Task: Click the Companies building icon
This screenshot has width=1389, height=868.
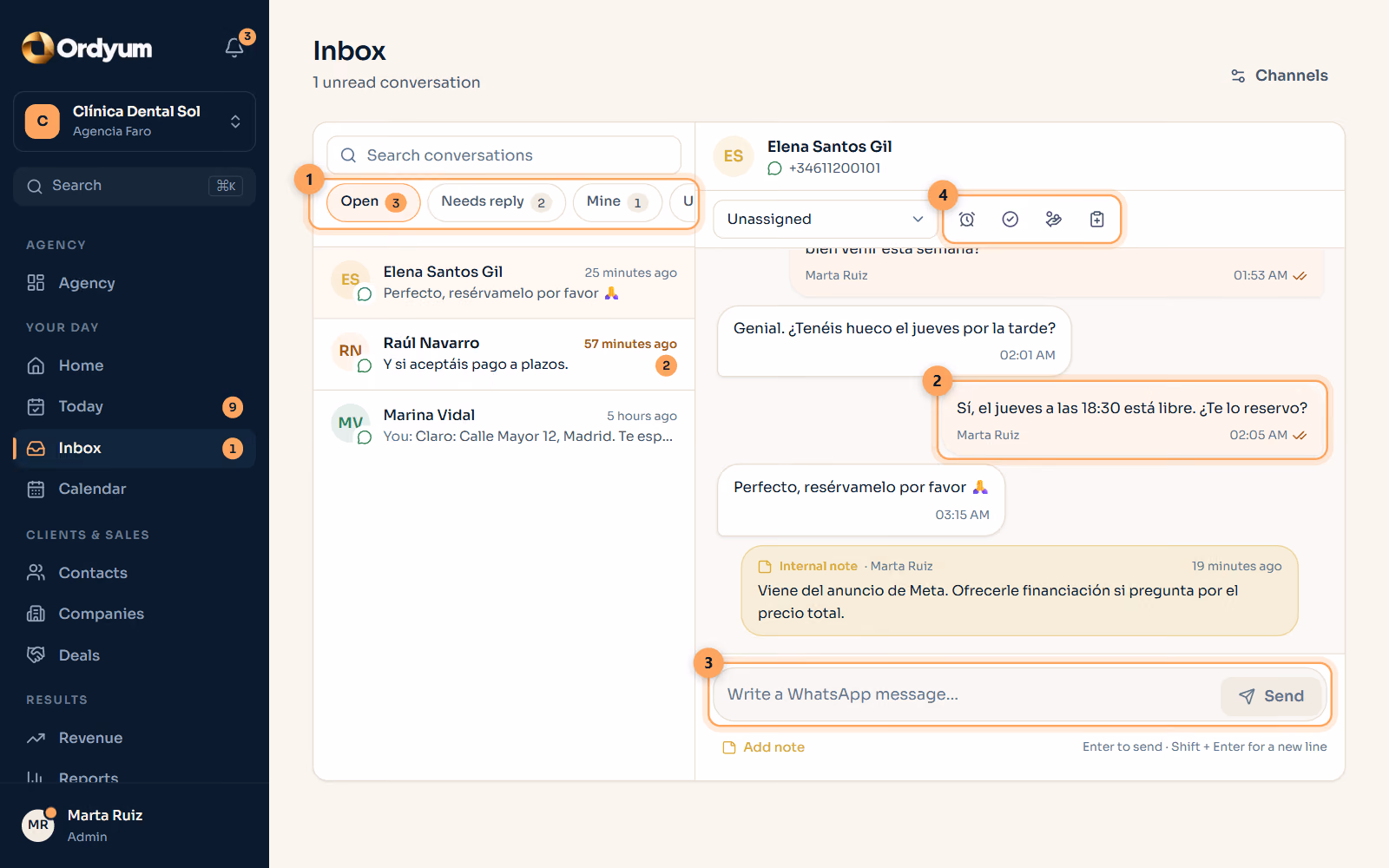Action: [x=36, y=614]
